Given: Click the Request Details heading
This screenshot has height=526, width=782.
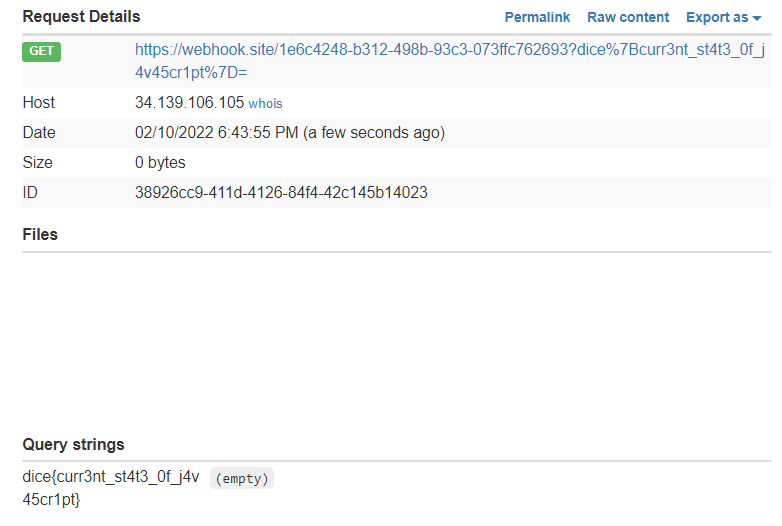Looking at the screenshot, I should tap(81, 17).
